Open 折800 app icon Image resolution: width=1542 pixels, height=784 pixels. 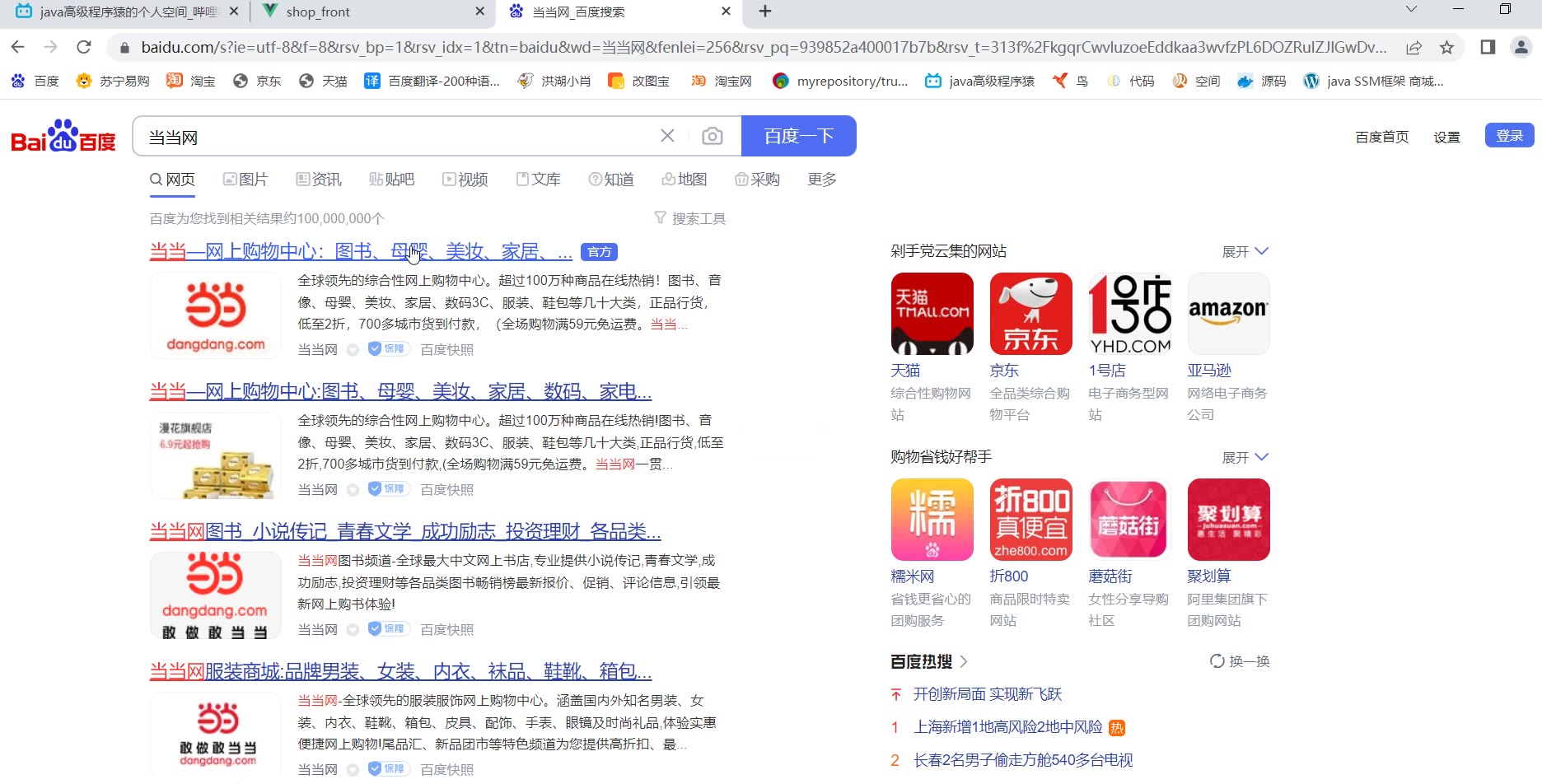coord(1030,520)
